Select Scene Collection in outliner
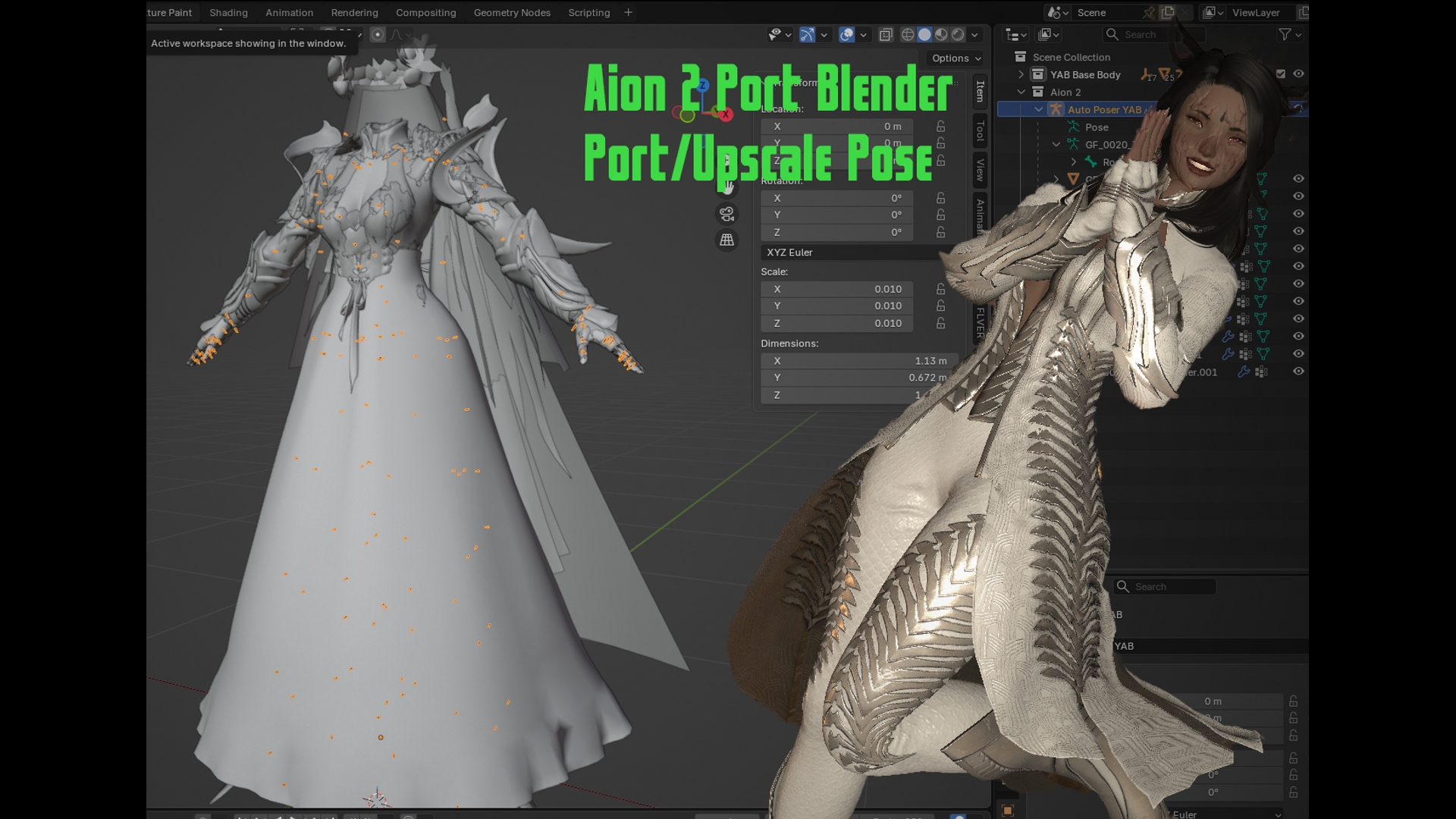 [1071, 58]
